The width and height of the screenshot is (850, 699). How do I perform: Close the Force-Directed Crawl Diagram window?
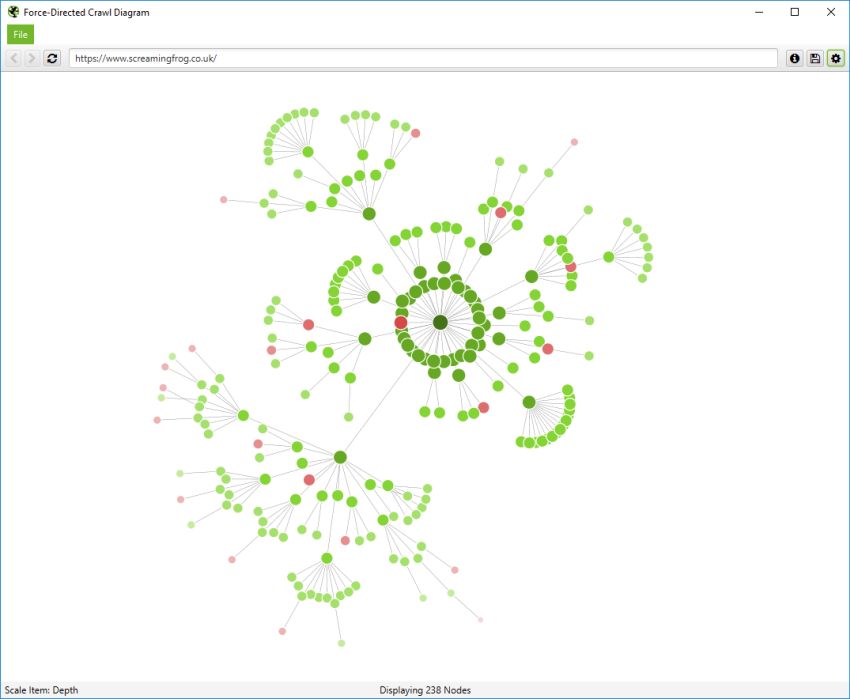click(x=830, y=12)
